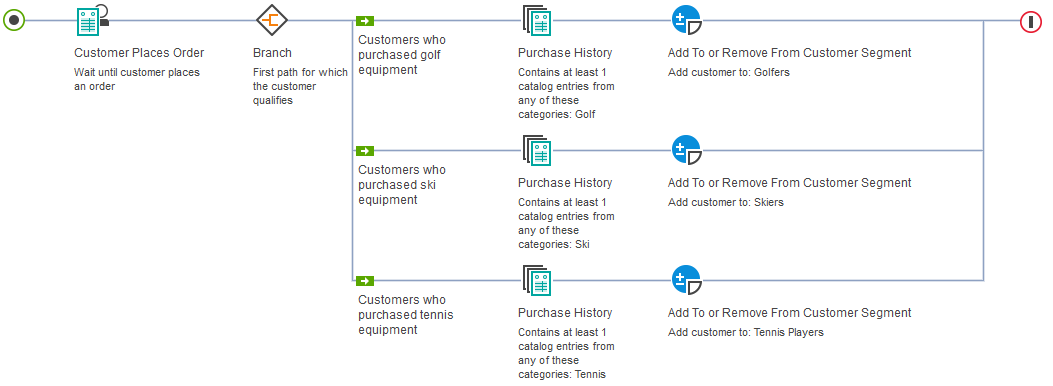Open Purchase History icon for Ski category

[x=537, y=151]
